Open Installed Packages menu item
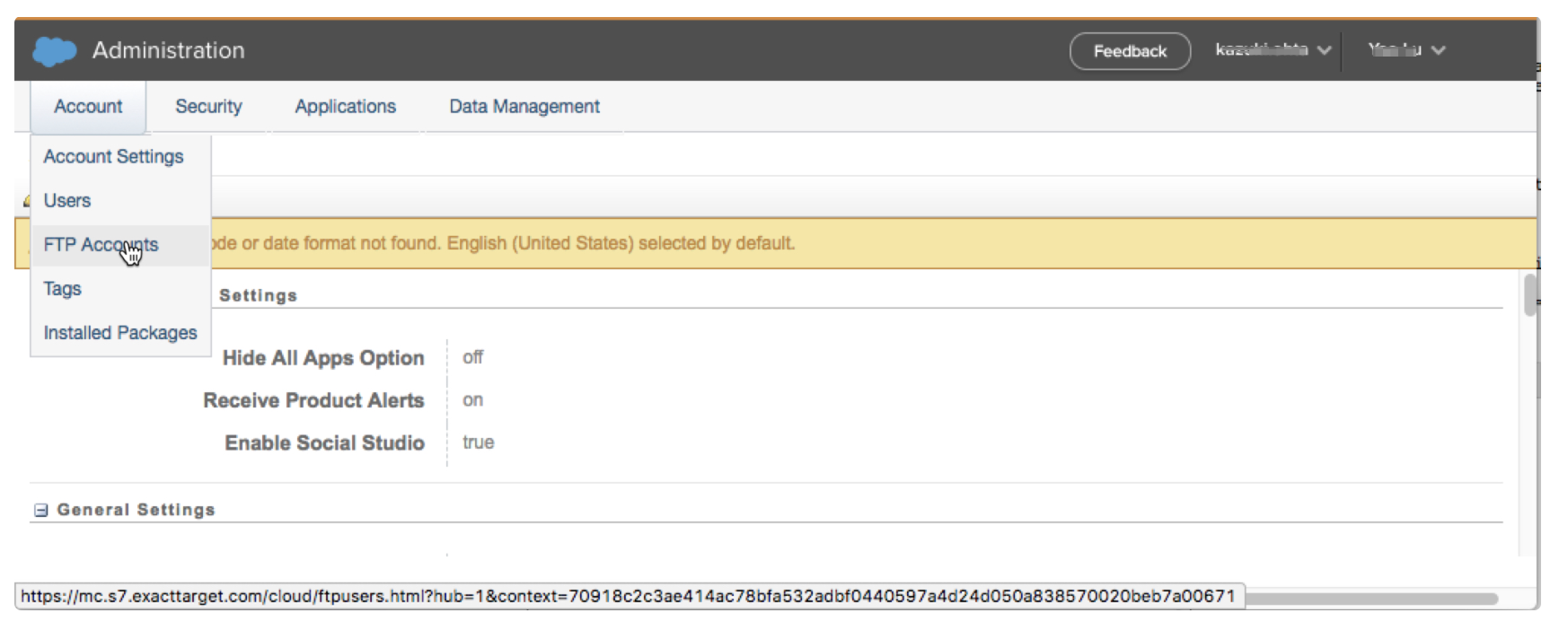The image size is (1568, 639). click(x=120, y=333)
